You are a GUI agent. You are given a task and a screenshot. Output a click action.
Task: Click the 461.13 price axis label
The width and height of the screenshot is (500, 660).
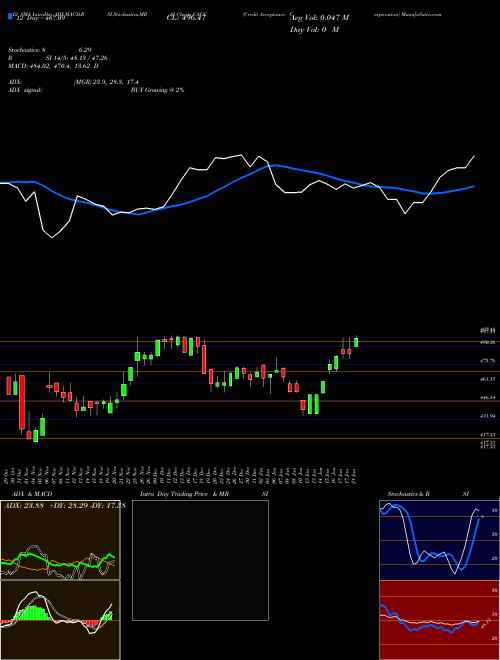(x=489, y=379)
